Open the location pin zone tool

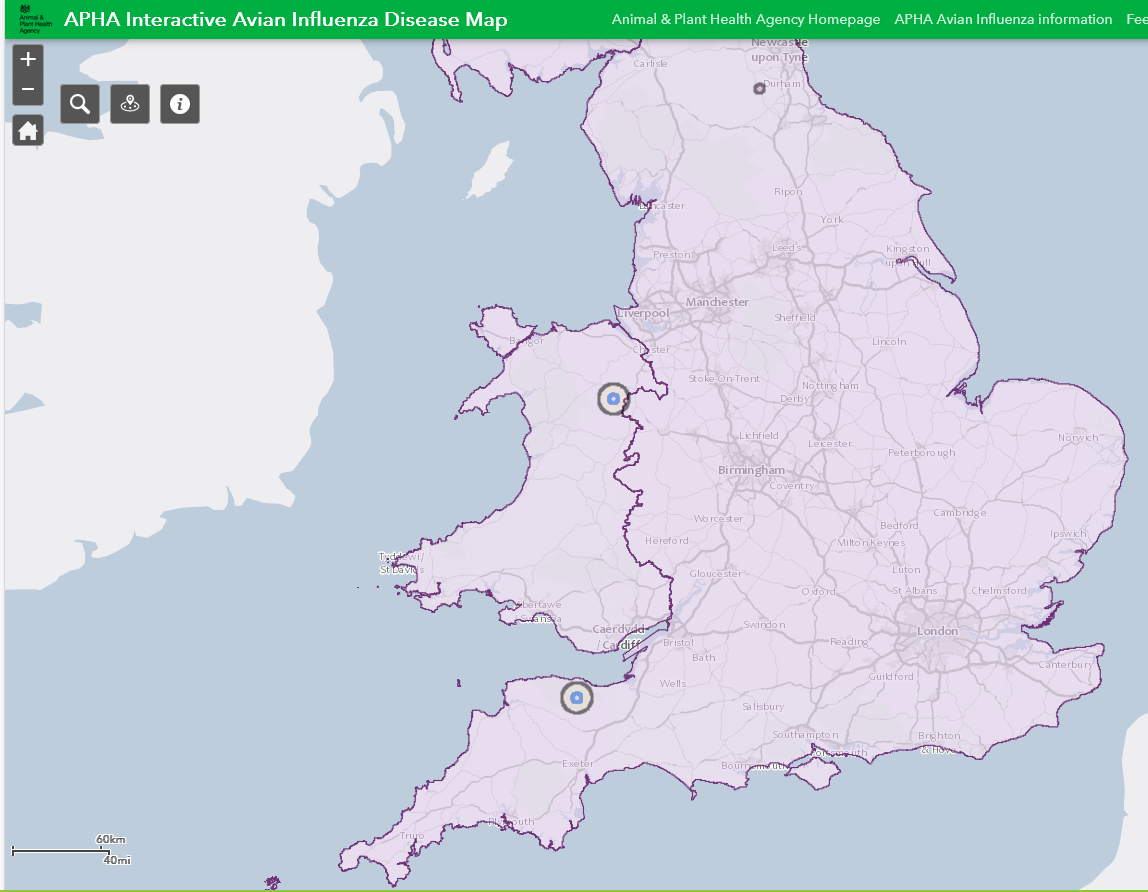pyautogui.click(x=130, y=104)
